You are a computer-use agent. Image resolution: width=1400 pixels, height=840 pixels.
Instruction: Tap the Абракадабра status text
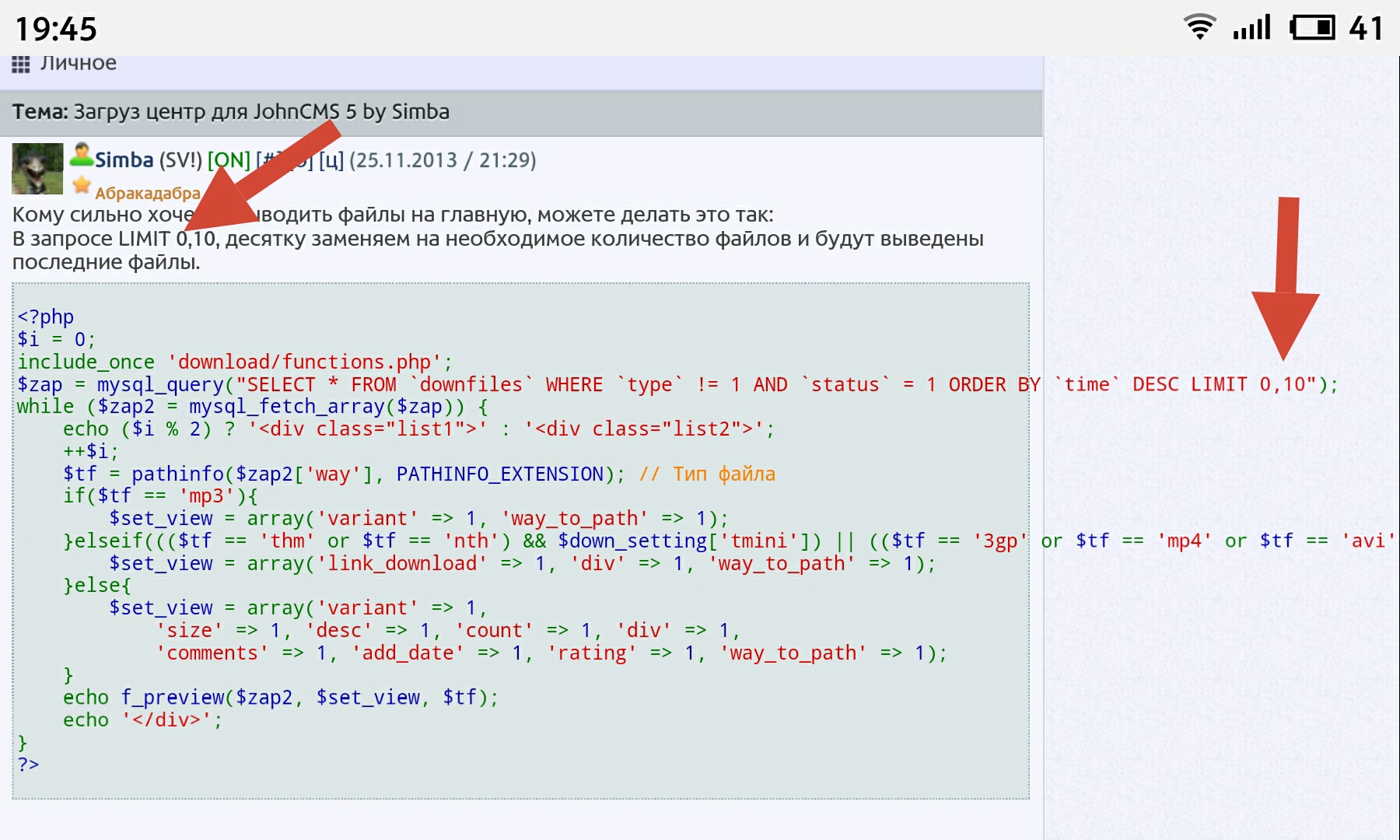click(x=147, y=193)
